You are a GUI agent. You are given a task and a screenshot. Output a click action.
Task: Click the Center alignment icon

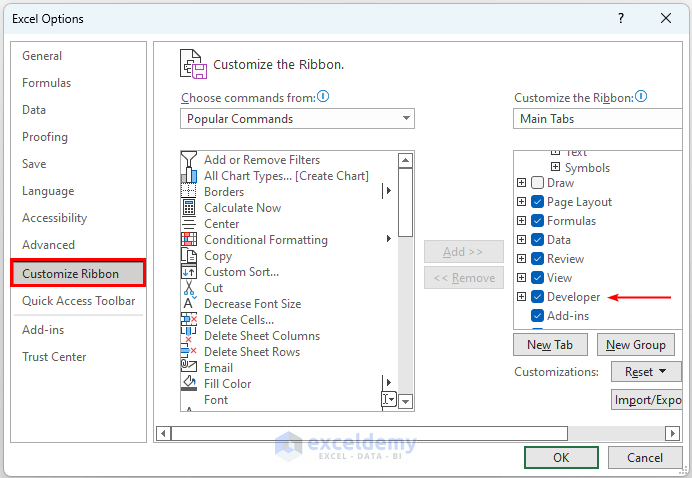coord(189,224)
